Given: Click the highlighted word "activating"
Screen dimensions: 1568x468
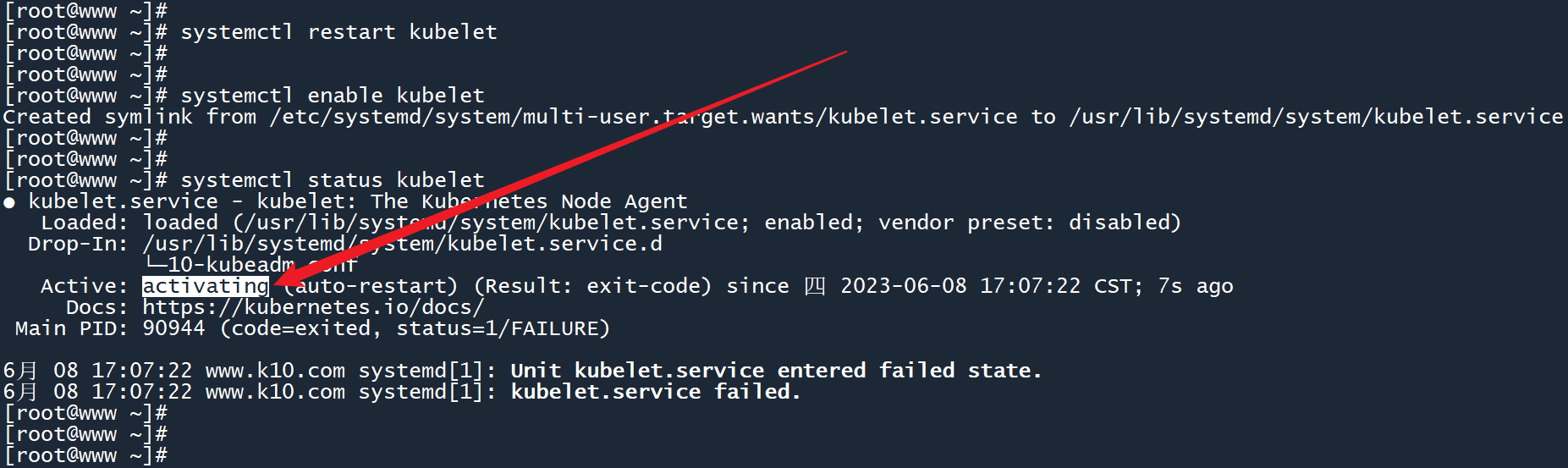Looking at the screenshot, I should click(x=206, y=286).
